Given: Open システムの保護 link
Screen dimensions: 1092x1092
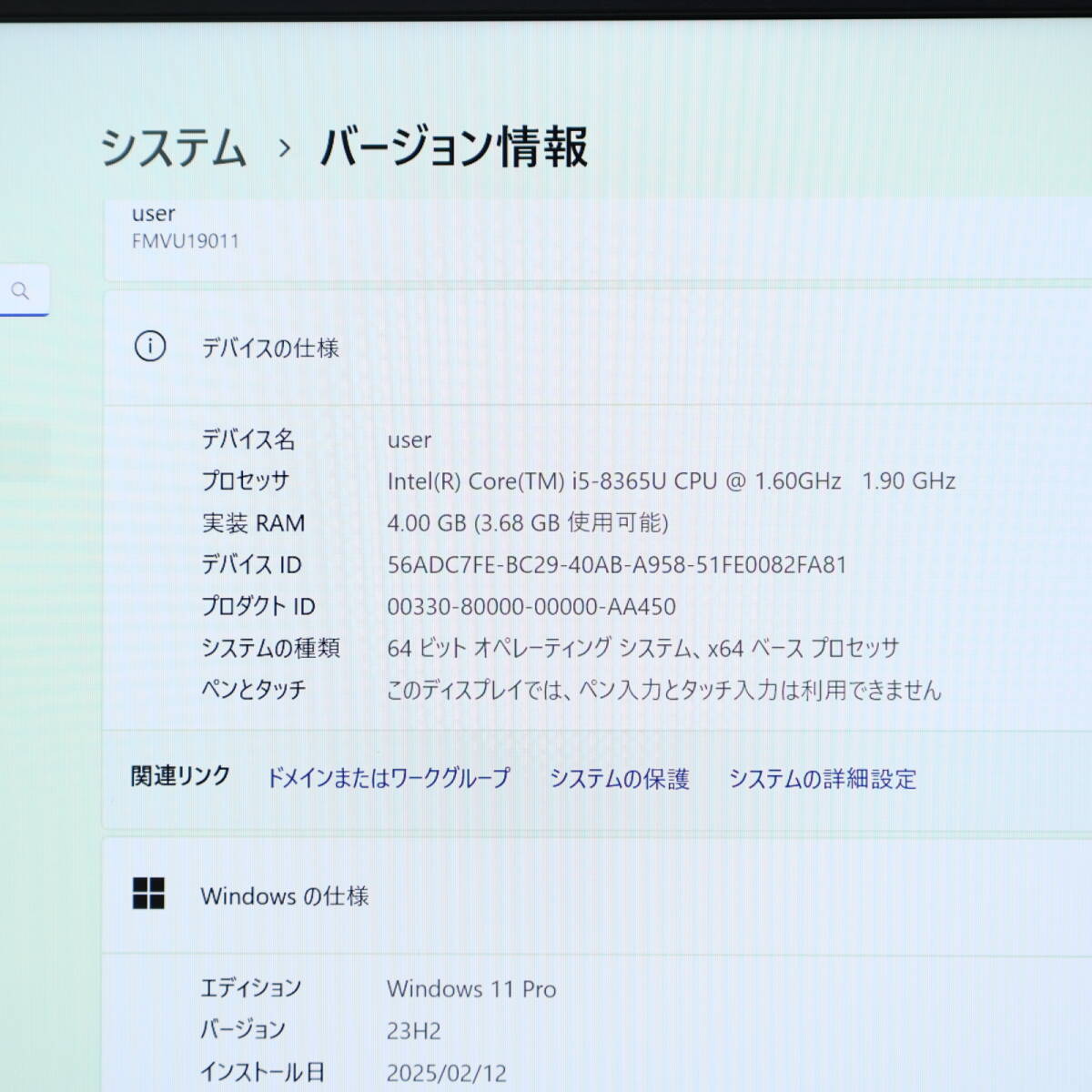Looking at the screenshot, I should [620, 779].
